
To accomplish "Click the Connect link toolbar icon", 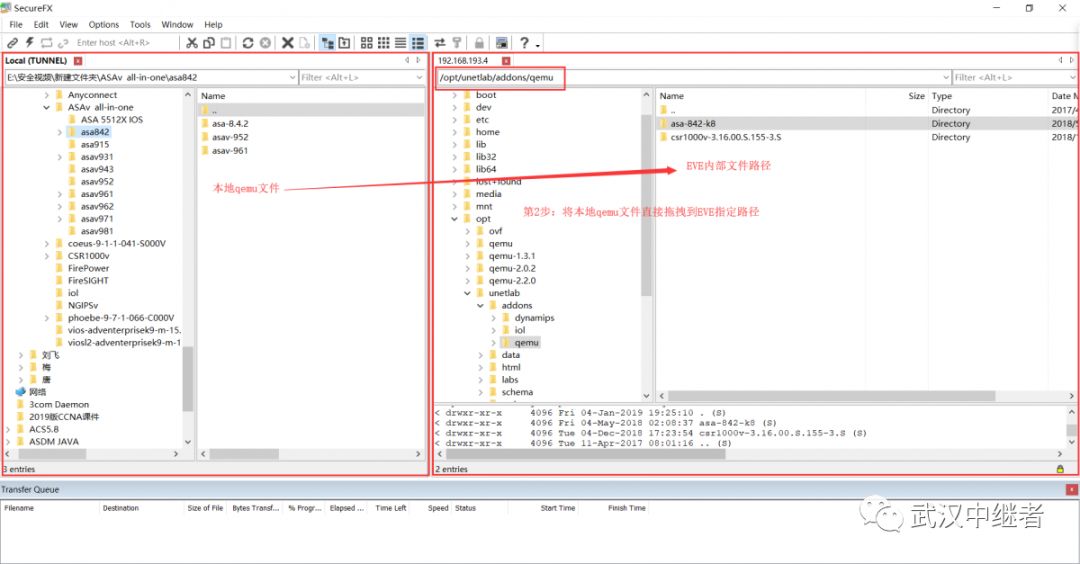I will point(12,43).
